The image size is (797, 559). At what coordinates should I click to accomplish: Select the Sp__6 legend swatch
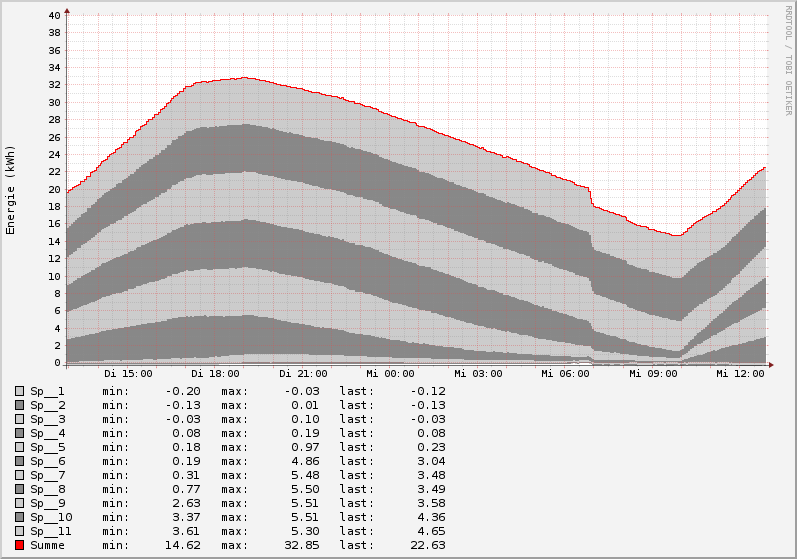pyautogui.click(x=19, y=461)
